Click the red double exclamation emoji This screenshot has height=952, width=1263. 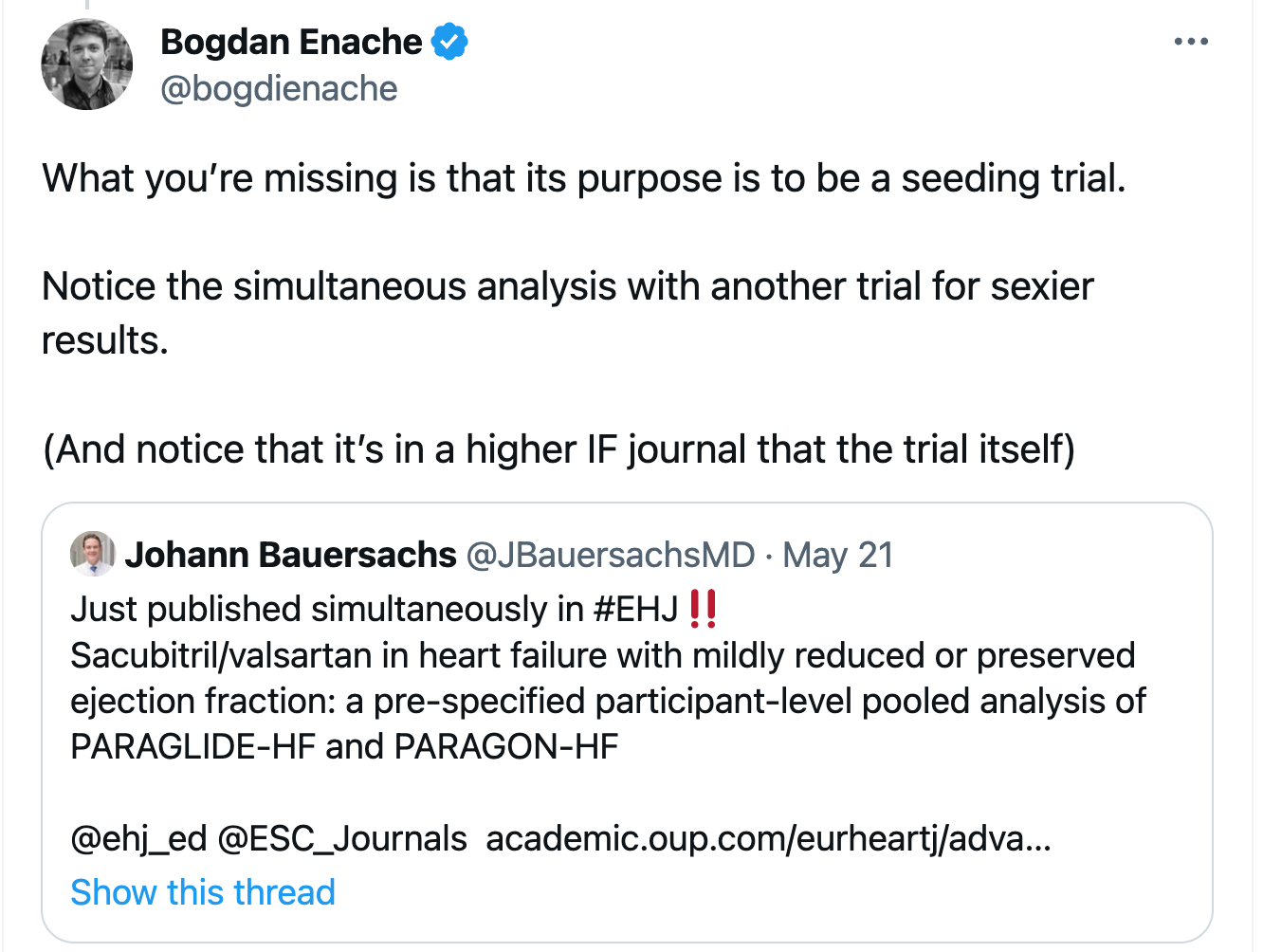703,609
